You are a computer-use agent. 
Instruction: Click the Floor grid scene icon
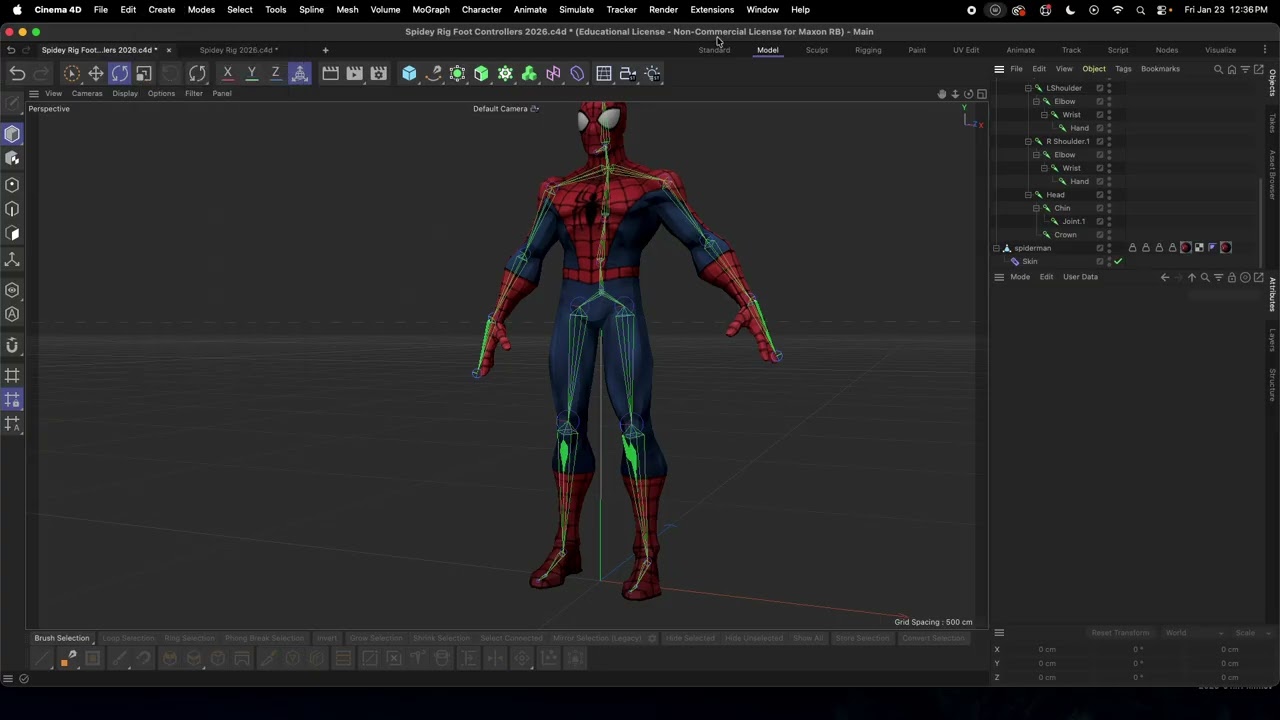click(604, 73)
